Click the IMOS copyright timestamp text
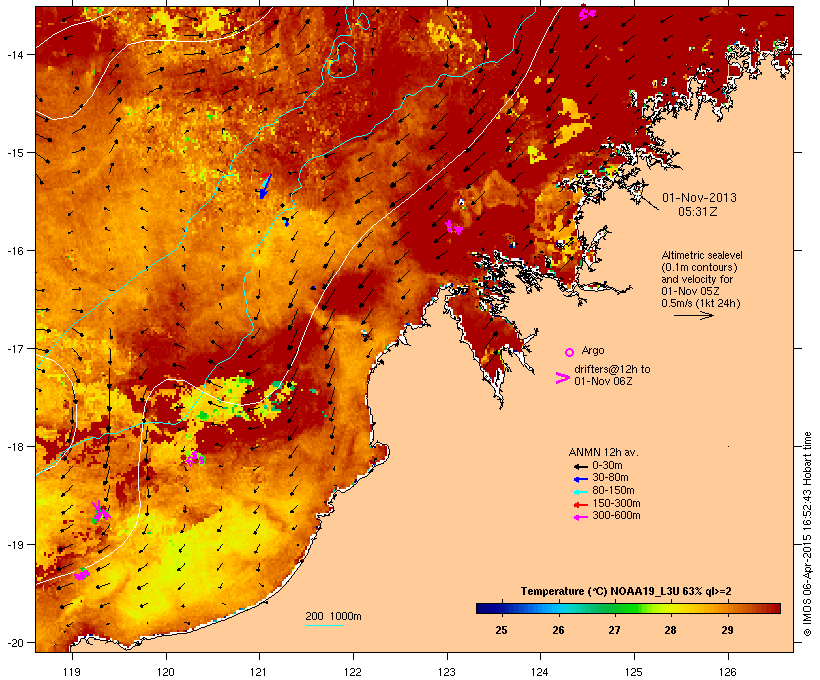Image resolution: width=820 pixels, height=680 pixels. pos(808,534)
